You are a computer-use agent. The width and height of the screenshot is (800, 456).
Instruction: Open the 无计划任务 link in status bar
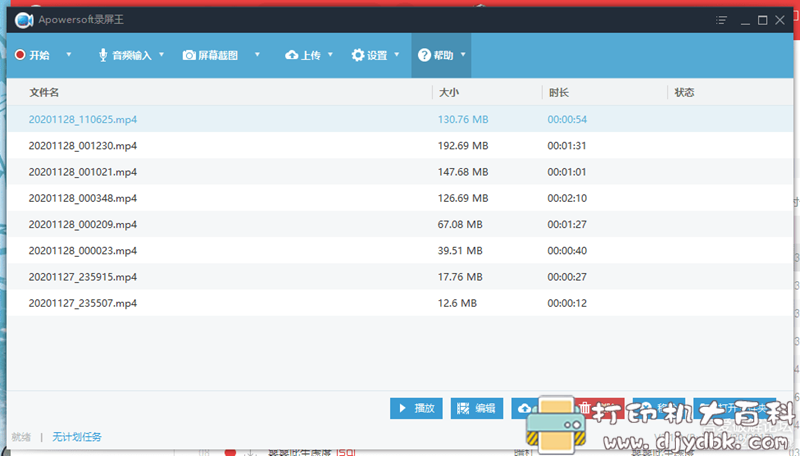(77, 437)
